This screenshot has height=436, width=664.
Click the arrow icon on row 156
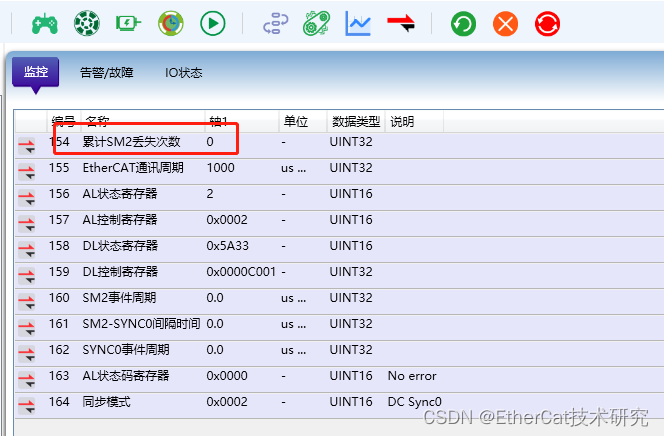tap(27, 198)
